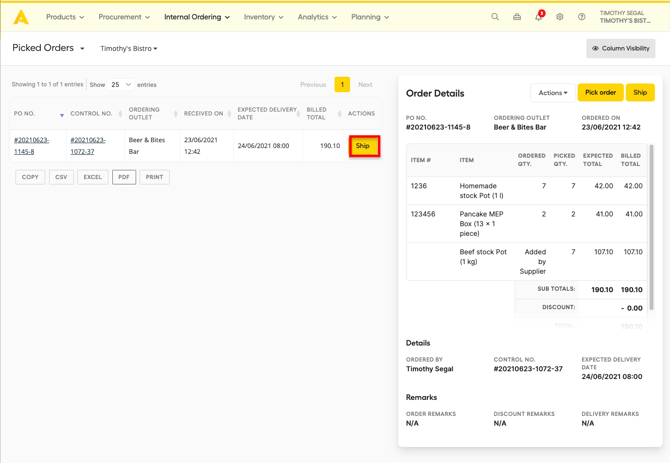Click Pick order button
Viewport: 670px width, 463px height.
pos(600,93)
